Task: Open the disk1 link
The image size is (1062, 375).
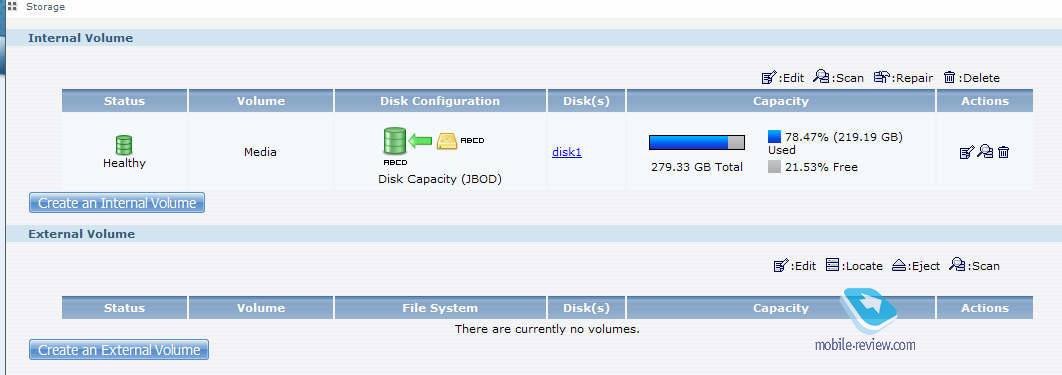Action: coord(567,152)
